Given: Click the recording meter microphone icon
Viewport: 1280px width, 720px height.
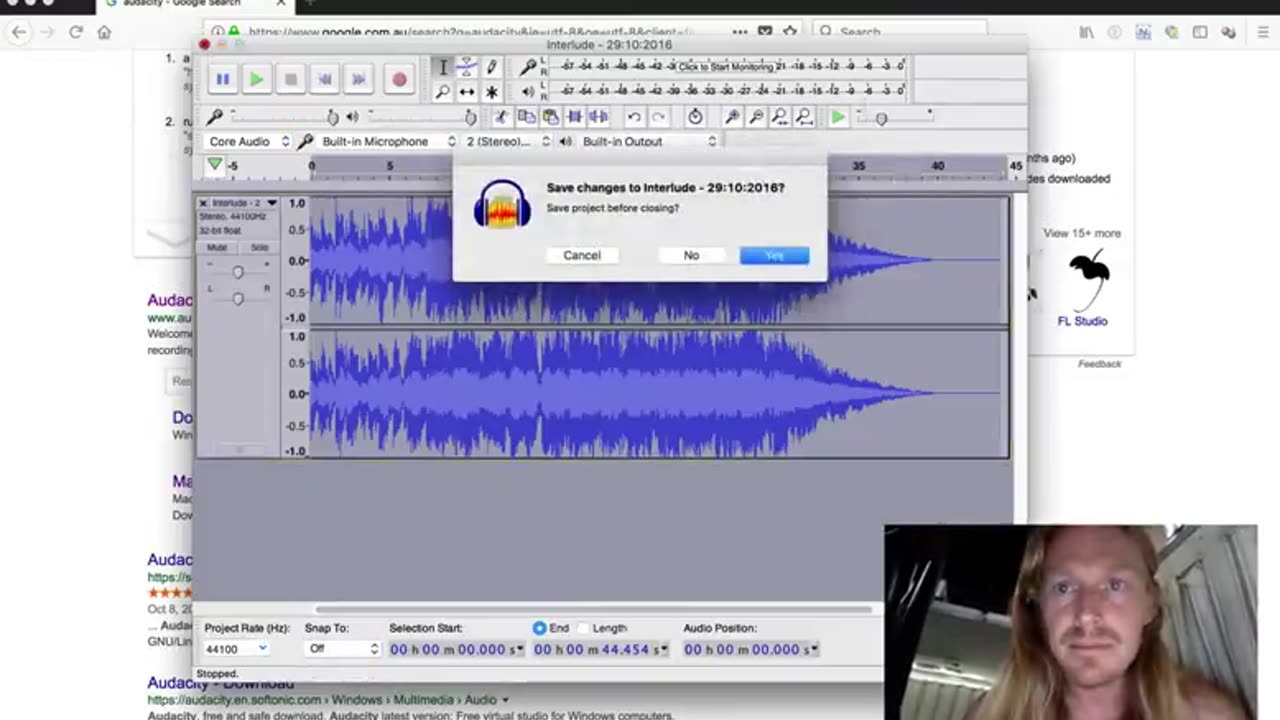Looking at the screenshot, I should click(x=527, y=67).
